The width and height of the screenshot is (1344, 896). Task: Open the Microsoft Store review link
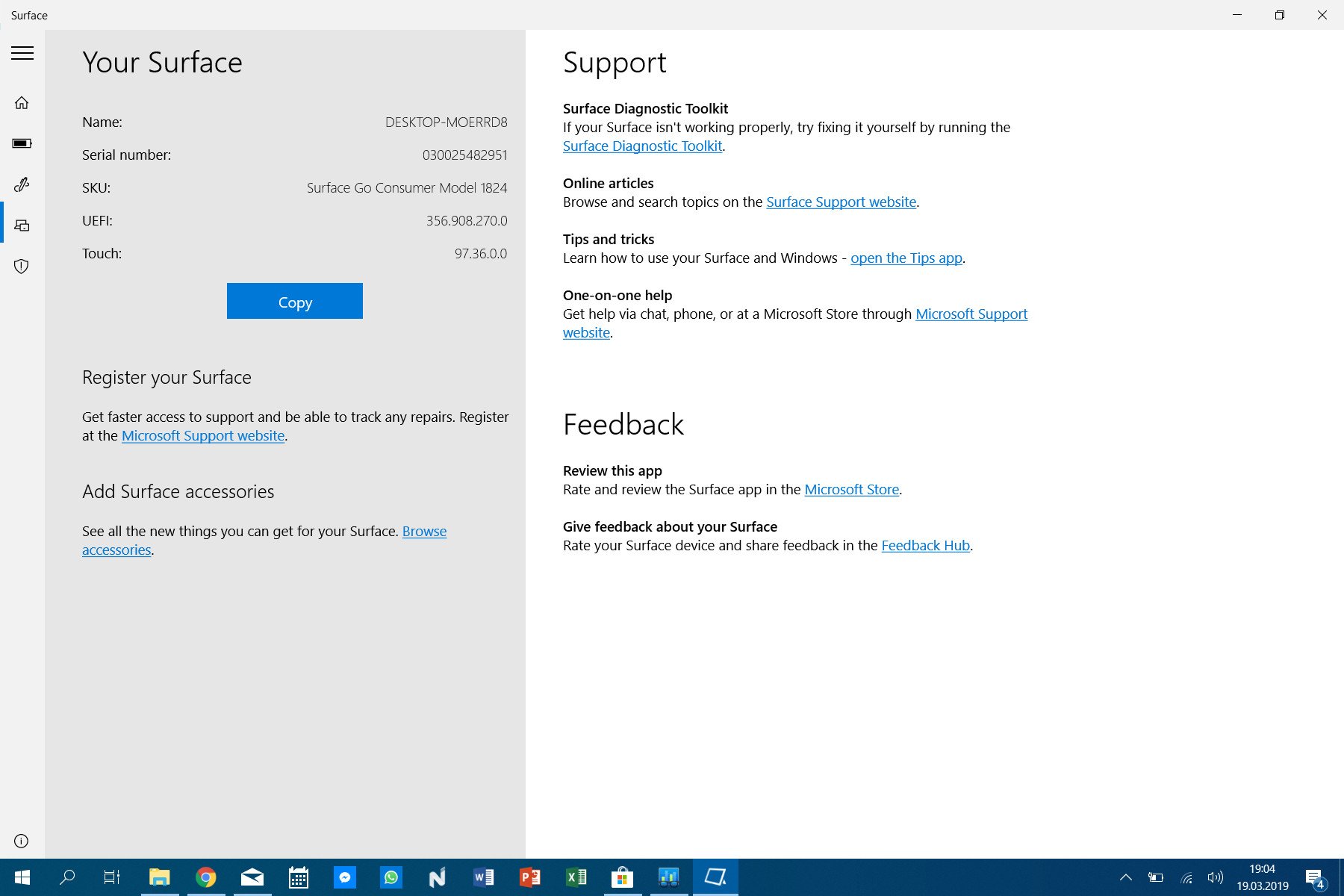click(852, 490)
